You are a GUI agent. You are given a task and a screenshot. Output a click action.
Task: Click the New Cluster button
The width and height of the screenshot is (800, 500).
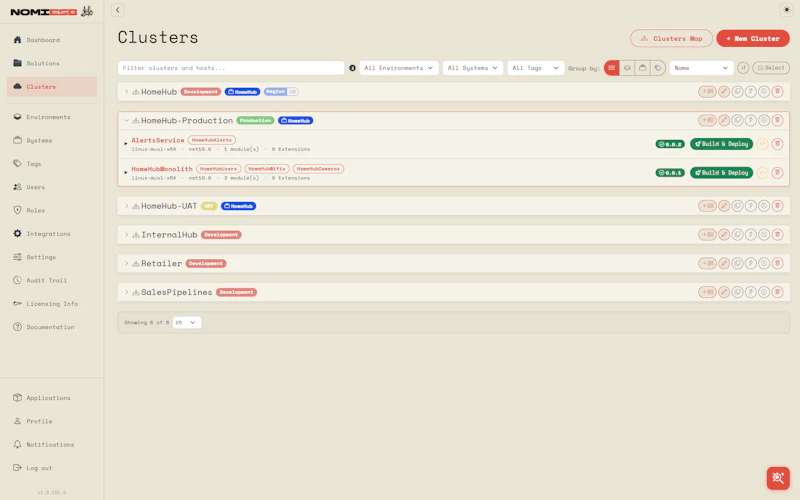[753, 38]
